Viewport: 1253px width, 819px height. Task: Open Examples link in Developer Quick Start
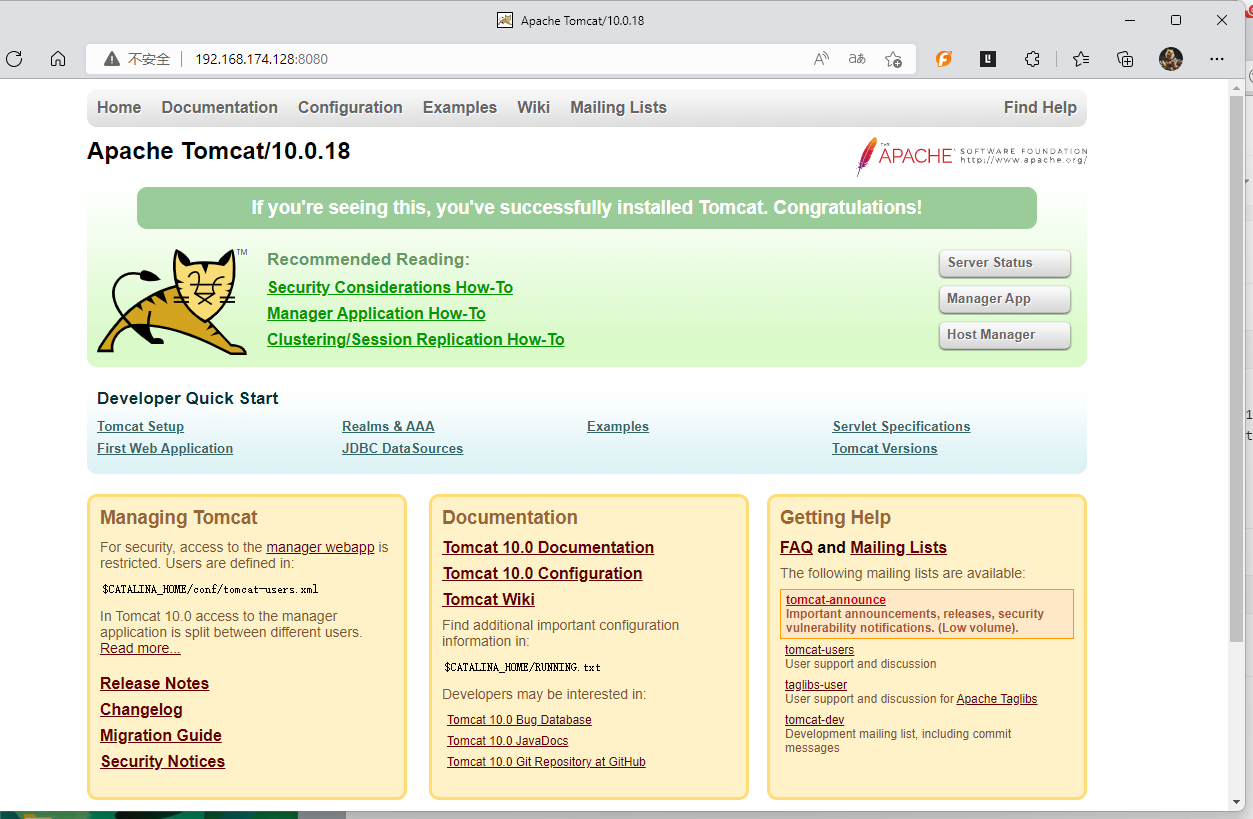[618, 427]
